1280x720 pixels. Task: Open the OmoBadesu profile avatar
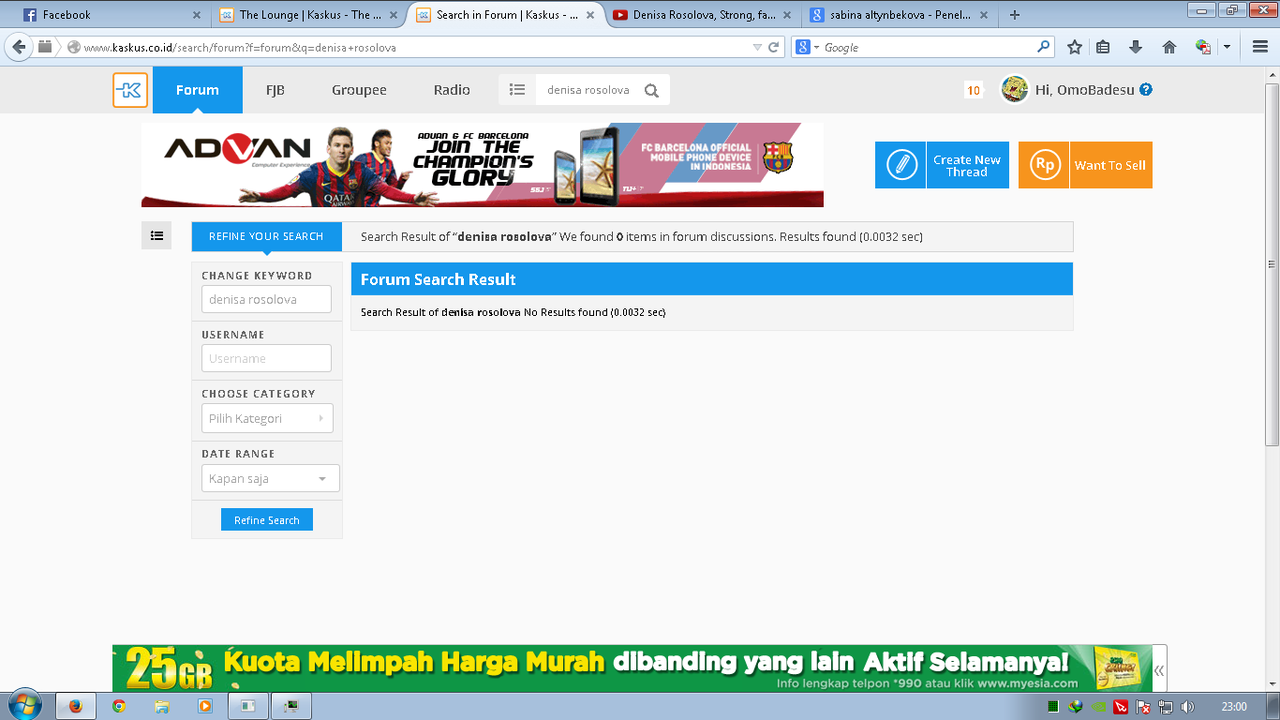(x=1015, y=89)
